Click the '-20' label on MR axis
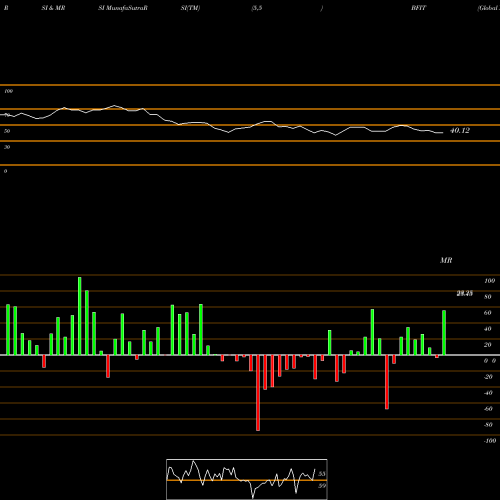Image resolution: width=500 pixels, height=500 pixels. 488,377
